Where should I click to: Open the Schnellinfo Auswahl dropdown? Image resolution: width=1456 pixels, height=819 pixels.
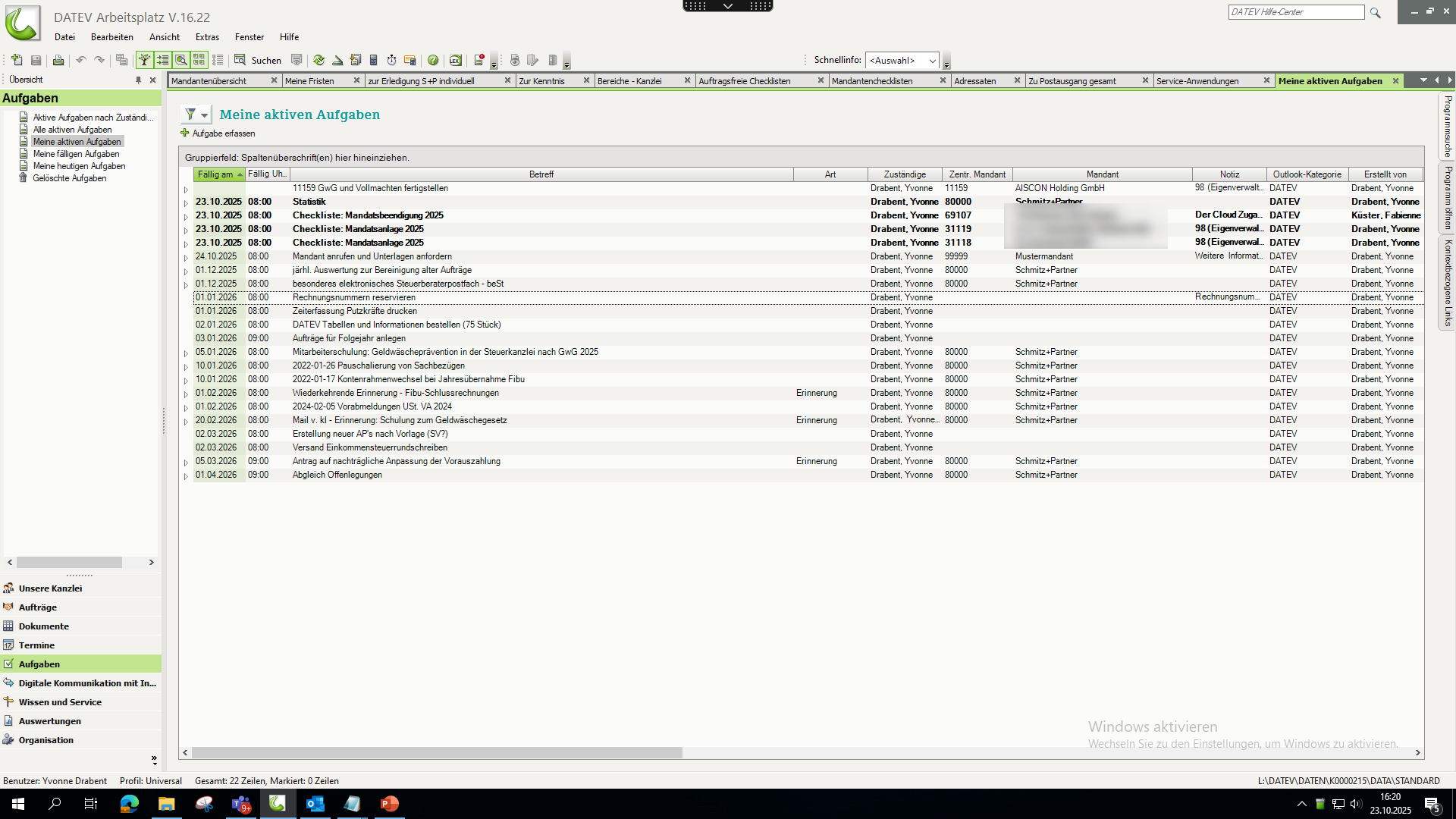(932, 61)
